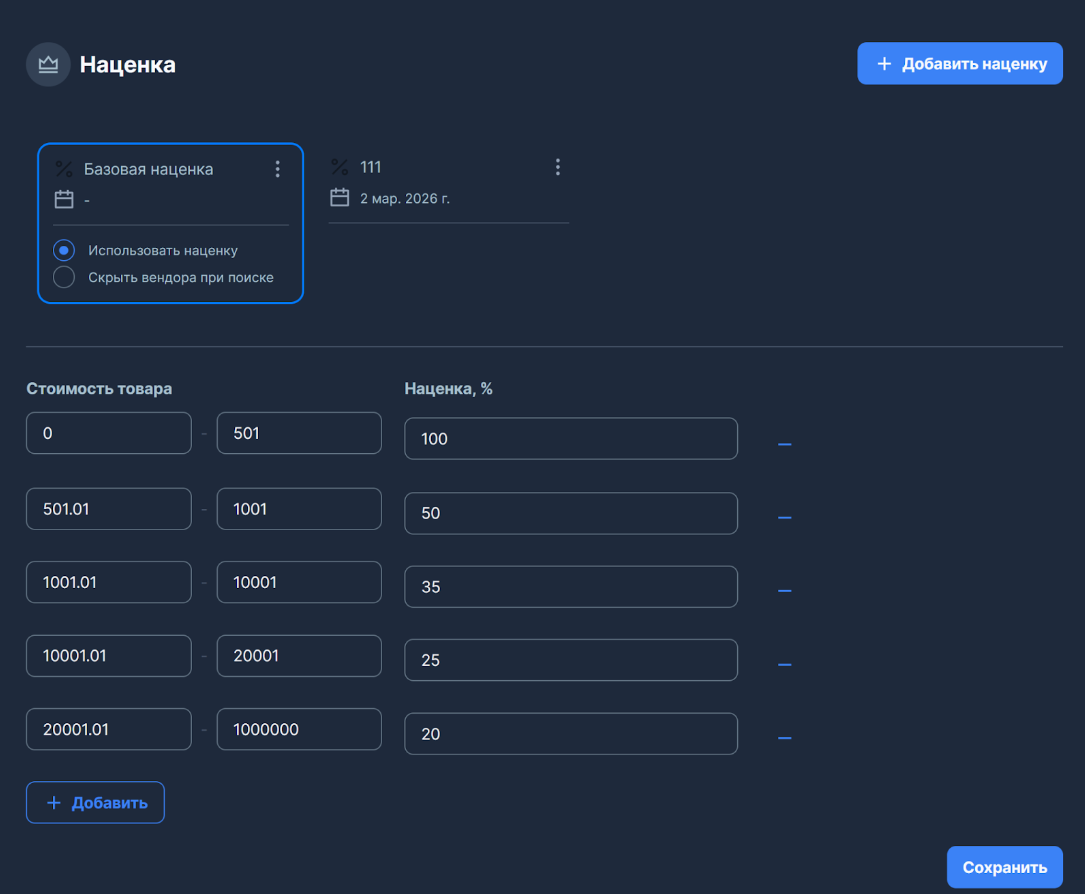Screen dimensions: 1085x894
Task: Click the percent icon in Базовая наценка card
Action: click(64, 169)
